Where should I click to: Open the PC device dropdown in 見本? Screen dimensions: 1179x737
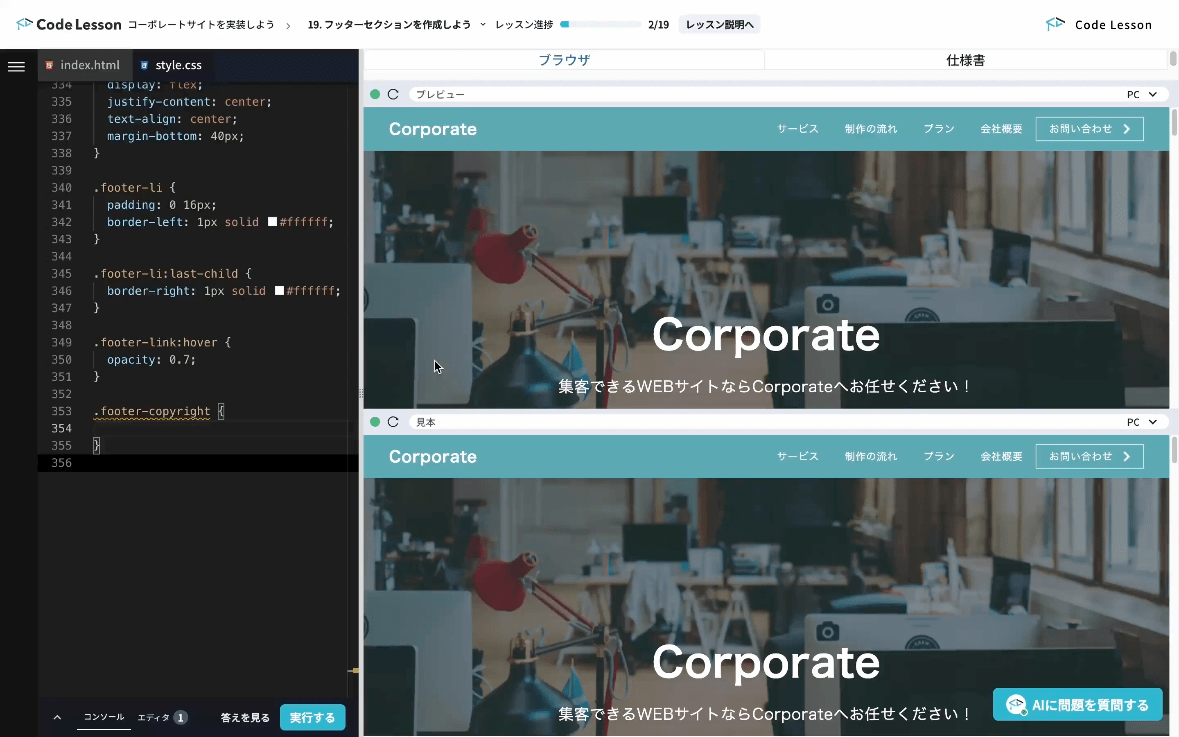coord(1141,422)
